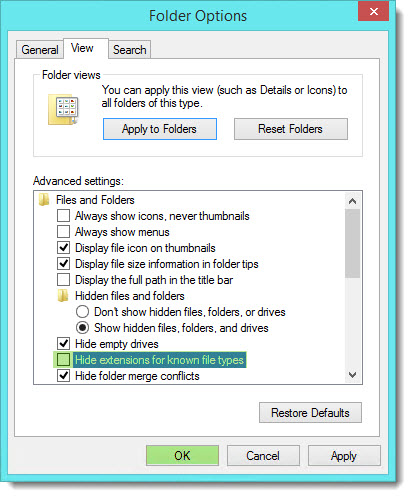Click the Folder views group label
The image size is (411, 497).
pos(71,75)
